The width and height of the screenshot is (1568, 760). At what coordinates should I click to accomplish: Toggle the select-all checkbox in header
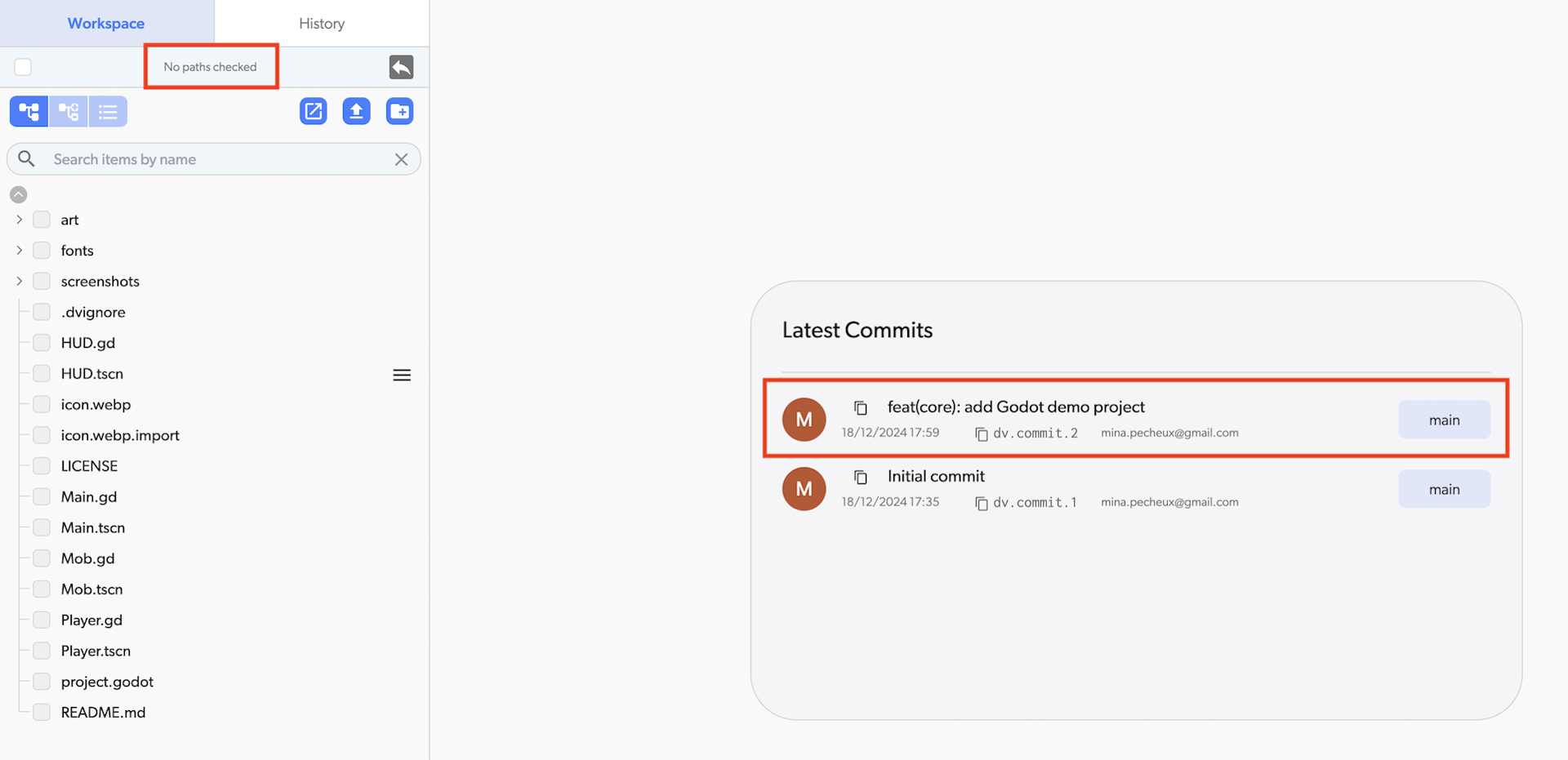click(x=23, y=67)
